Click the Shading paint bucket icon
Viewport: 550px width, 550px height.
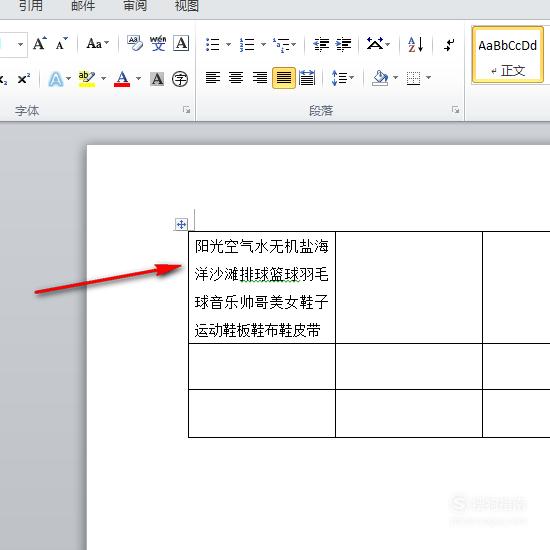tap(381, 78)
